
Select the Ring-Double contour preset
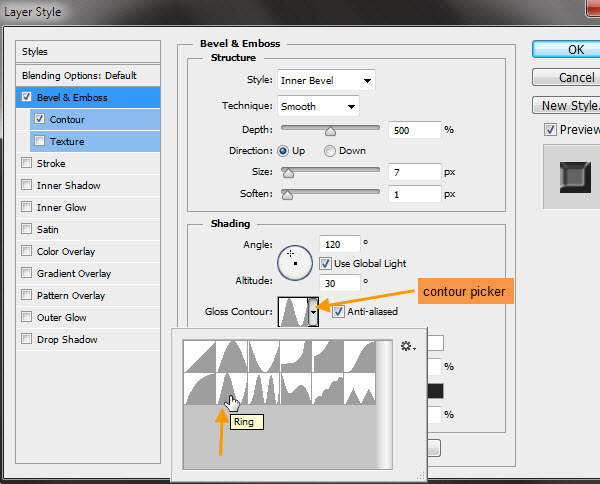[x=264, y=388]
